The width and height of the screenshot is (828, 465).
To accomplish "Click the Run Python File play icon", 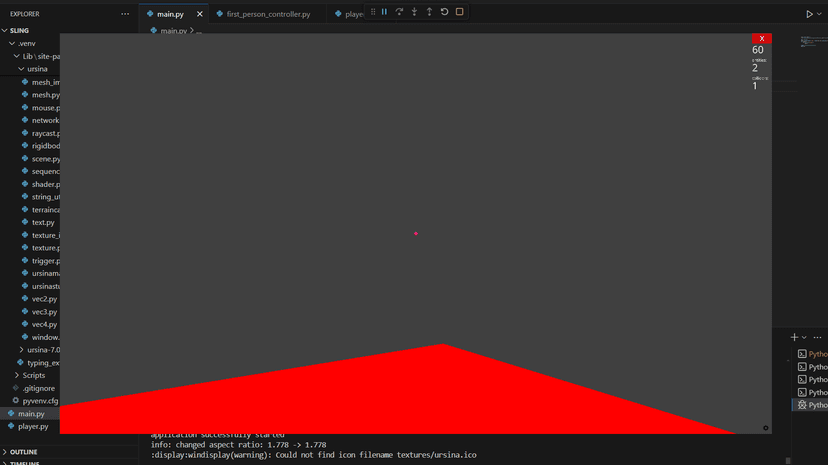I will 809,14.
